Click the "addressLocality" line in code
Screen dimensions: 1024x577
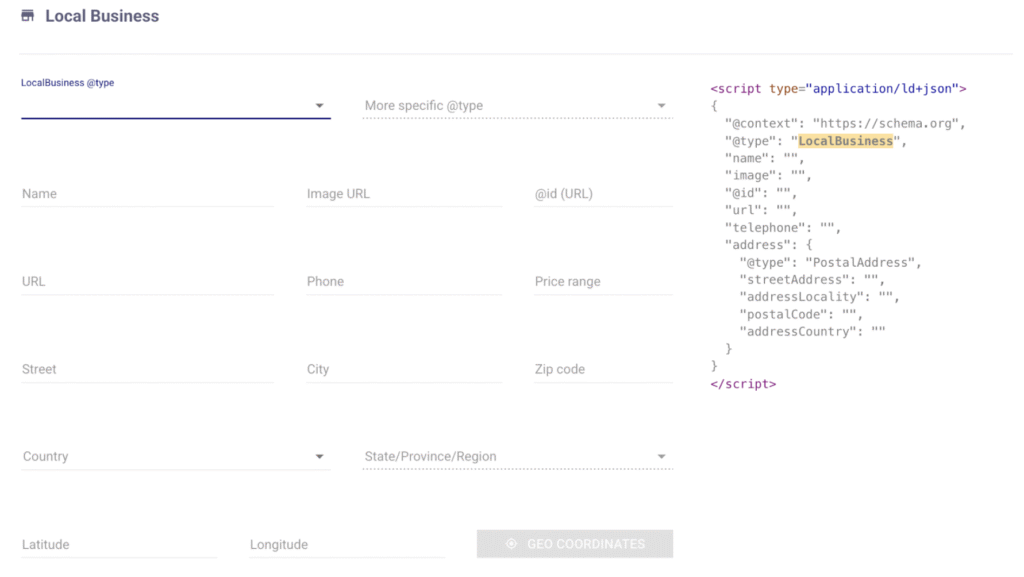pos(819,297)
